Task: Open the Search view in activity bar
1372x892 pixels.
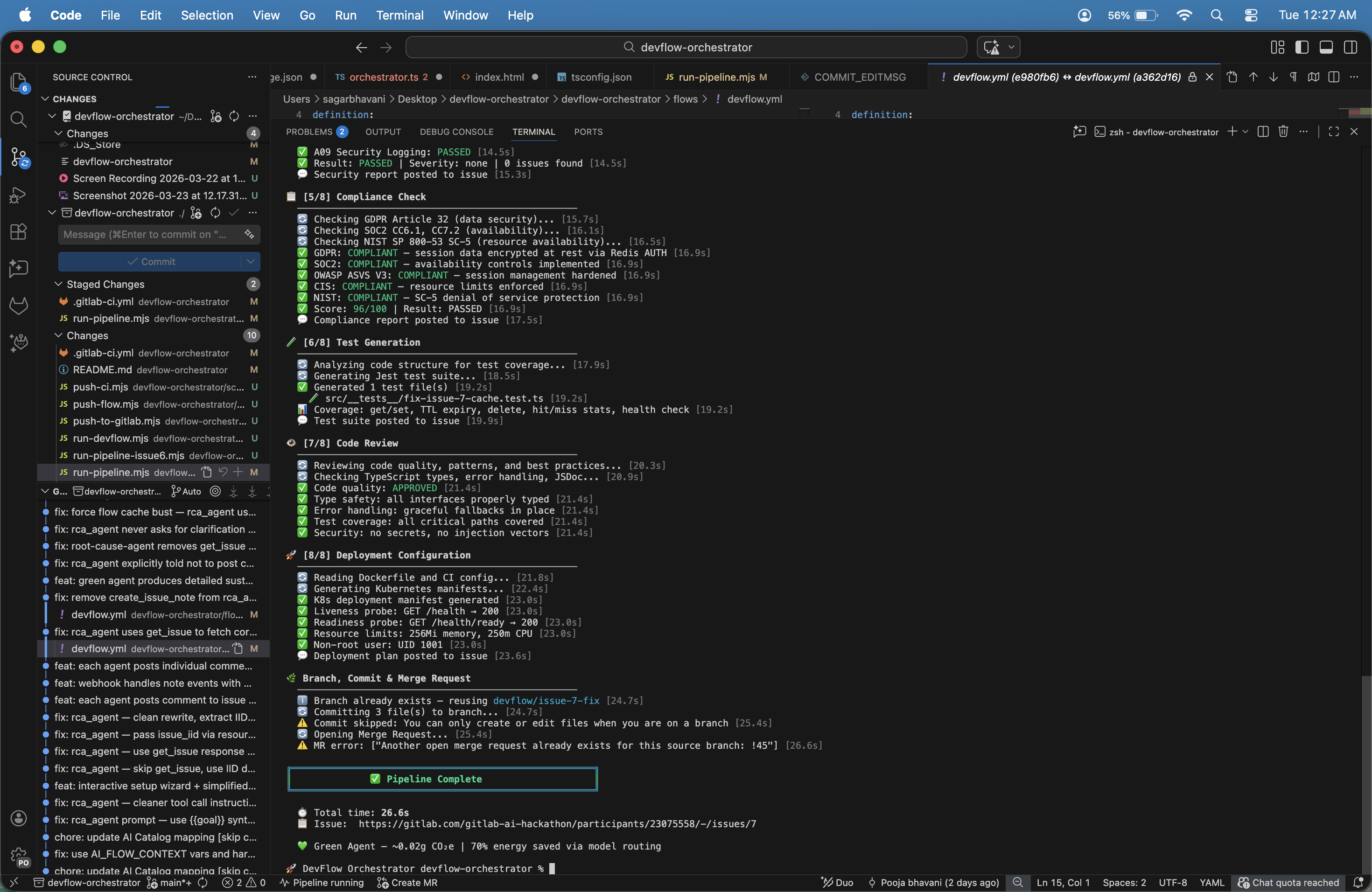Action: 19,119
